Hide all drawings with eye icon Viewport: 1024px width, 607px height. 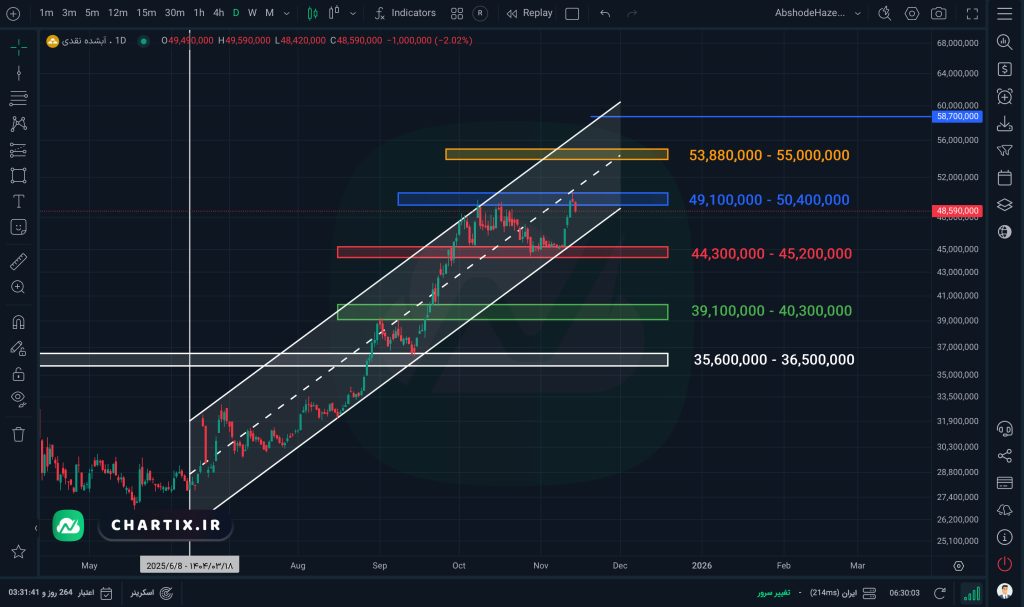[x=18, y=399]
